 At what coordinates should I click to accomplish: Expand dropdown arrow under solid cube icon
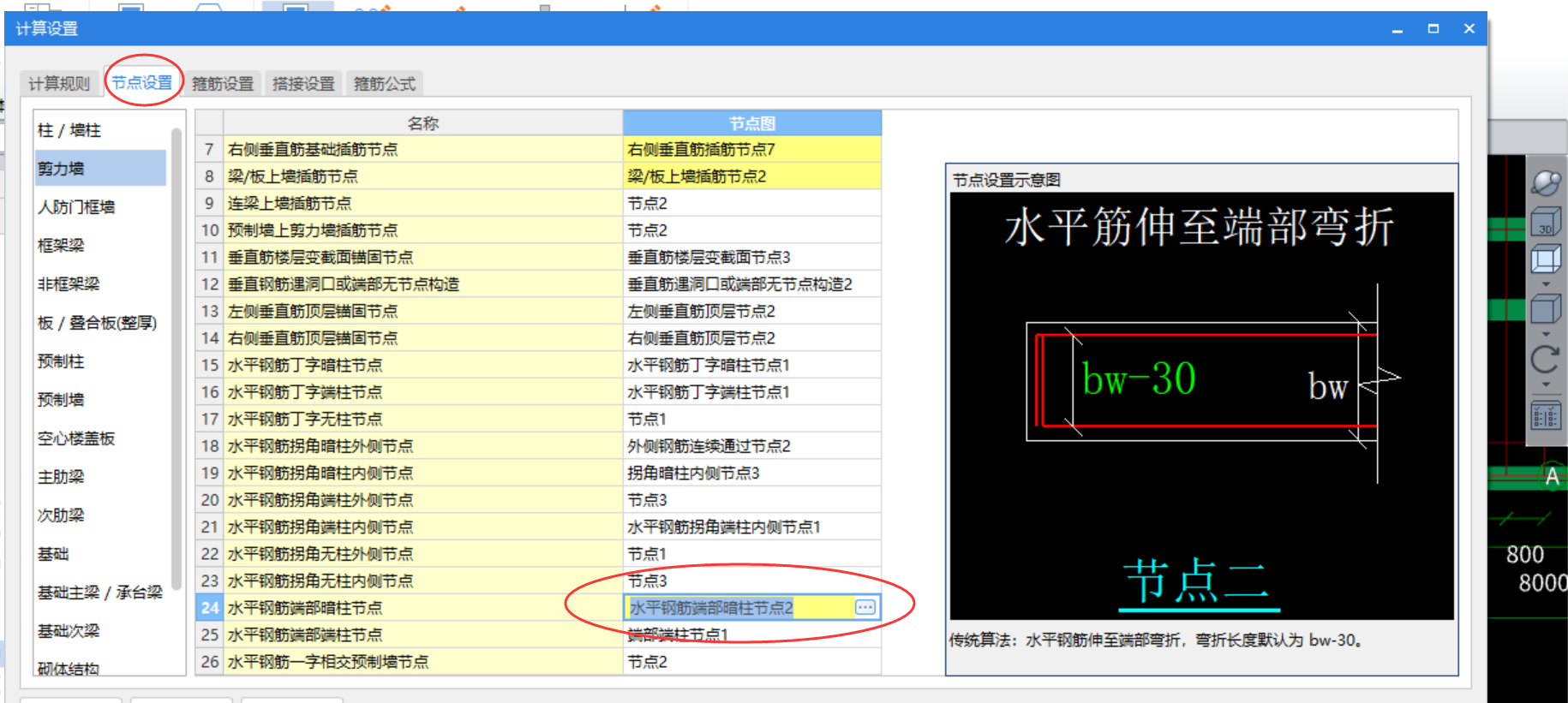[x=1546, y=333]
